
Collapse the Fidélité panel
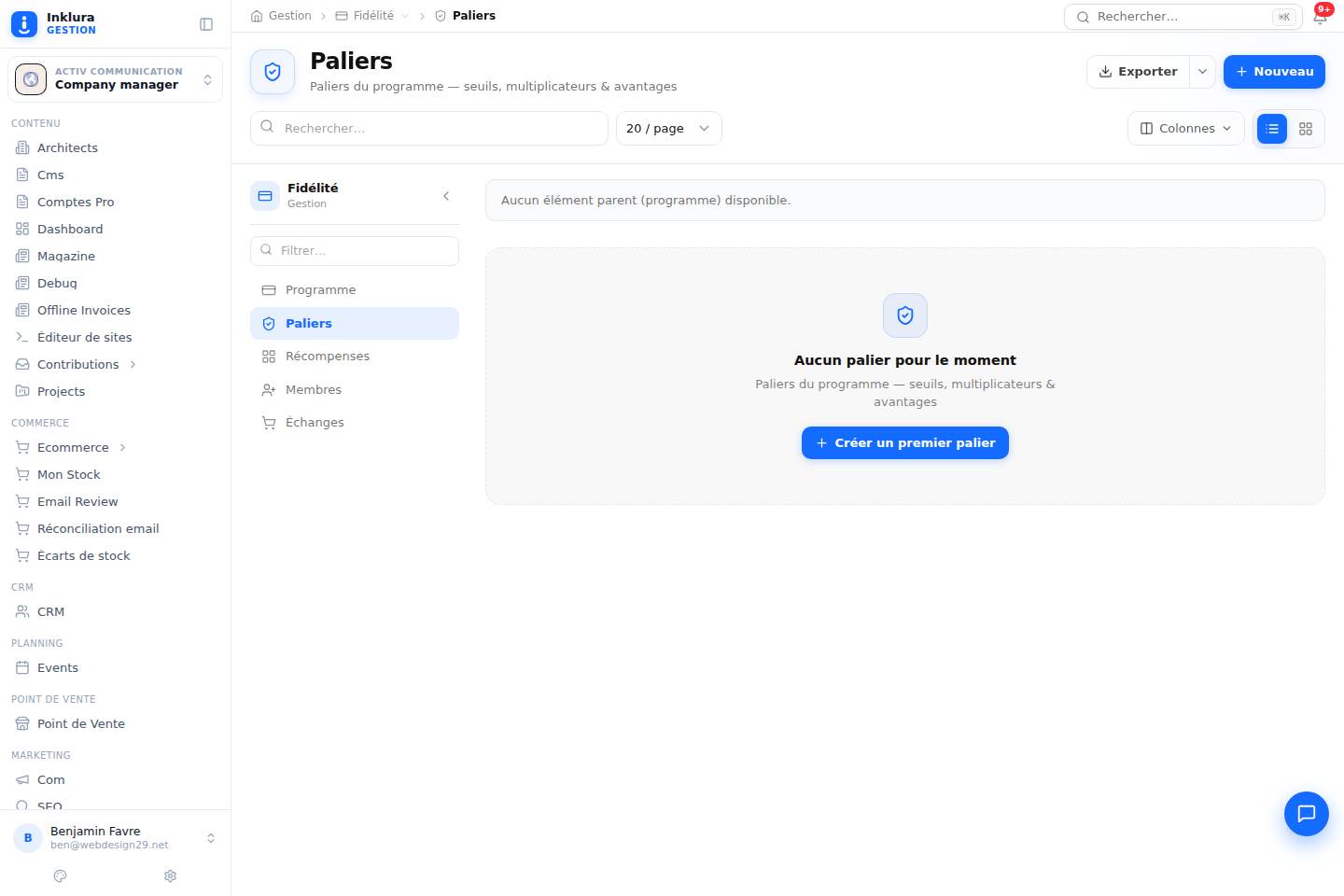click(446, 196)
